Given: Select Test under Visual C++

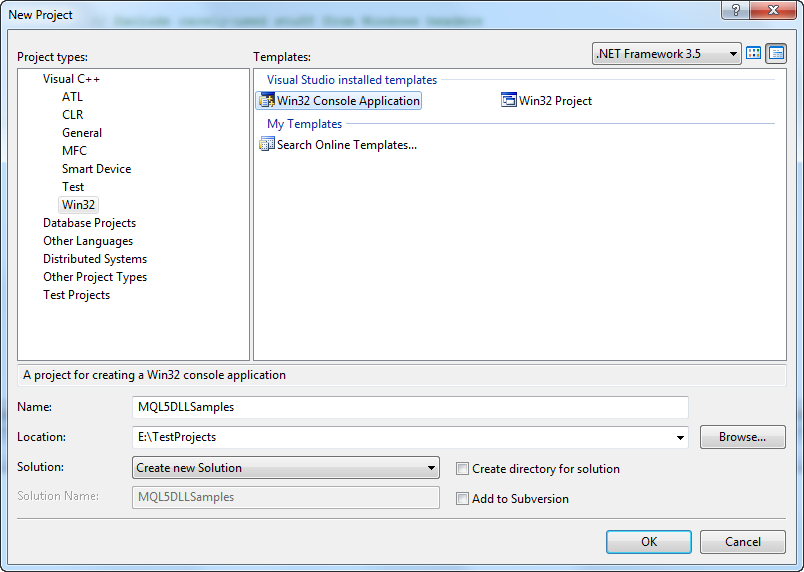Looking at the screenshot, I should pos(73,187).
